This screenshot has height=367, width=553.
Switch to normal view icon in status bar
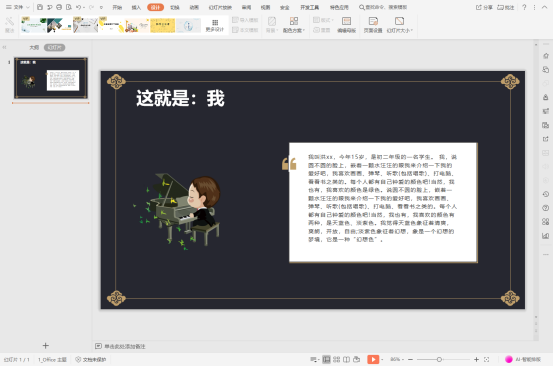coord(326,359)
